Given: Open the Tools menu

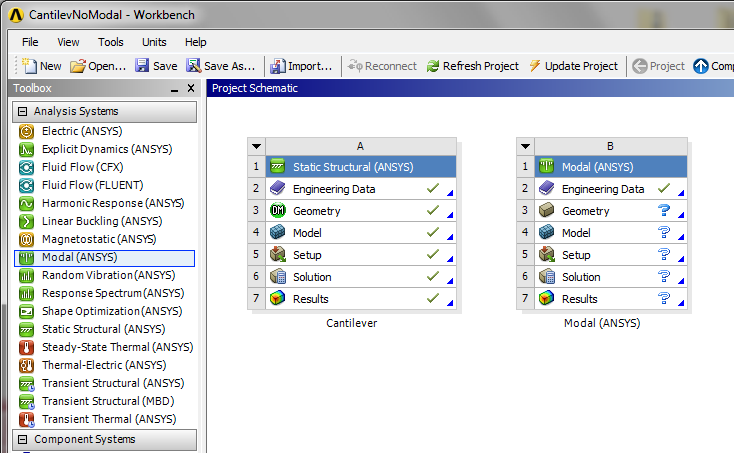Looking at the screenshot, I should 110,42.
